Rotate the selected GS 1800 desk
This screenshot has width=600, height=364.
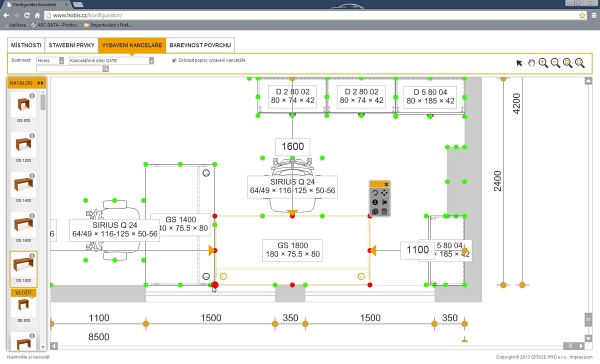(375, 193)
